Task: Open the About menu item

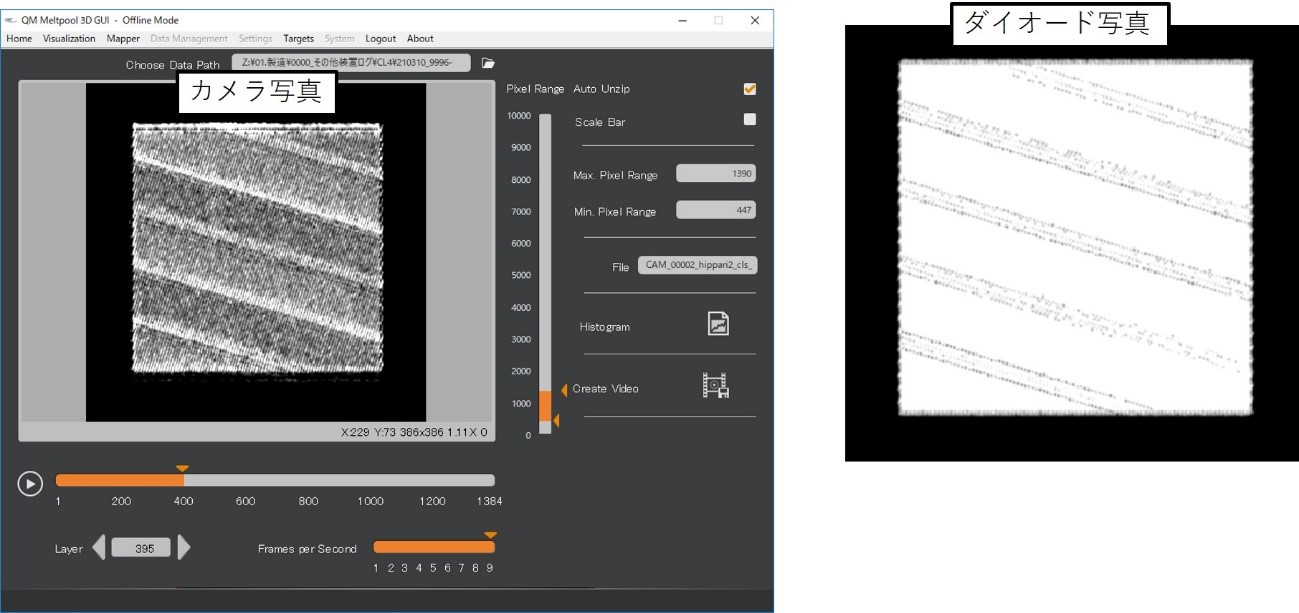Action: pyautogui.click(x=420, y=39)
